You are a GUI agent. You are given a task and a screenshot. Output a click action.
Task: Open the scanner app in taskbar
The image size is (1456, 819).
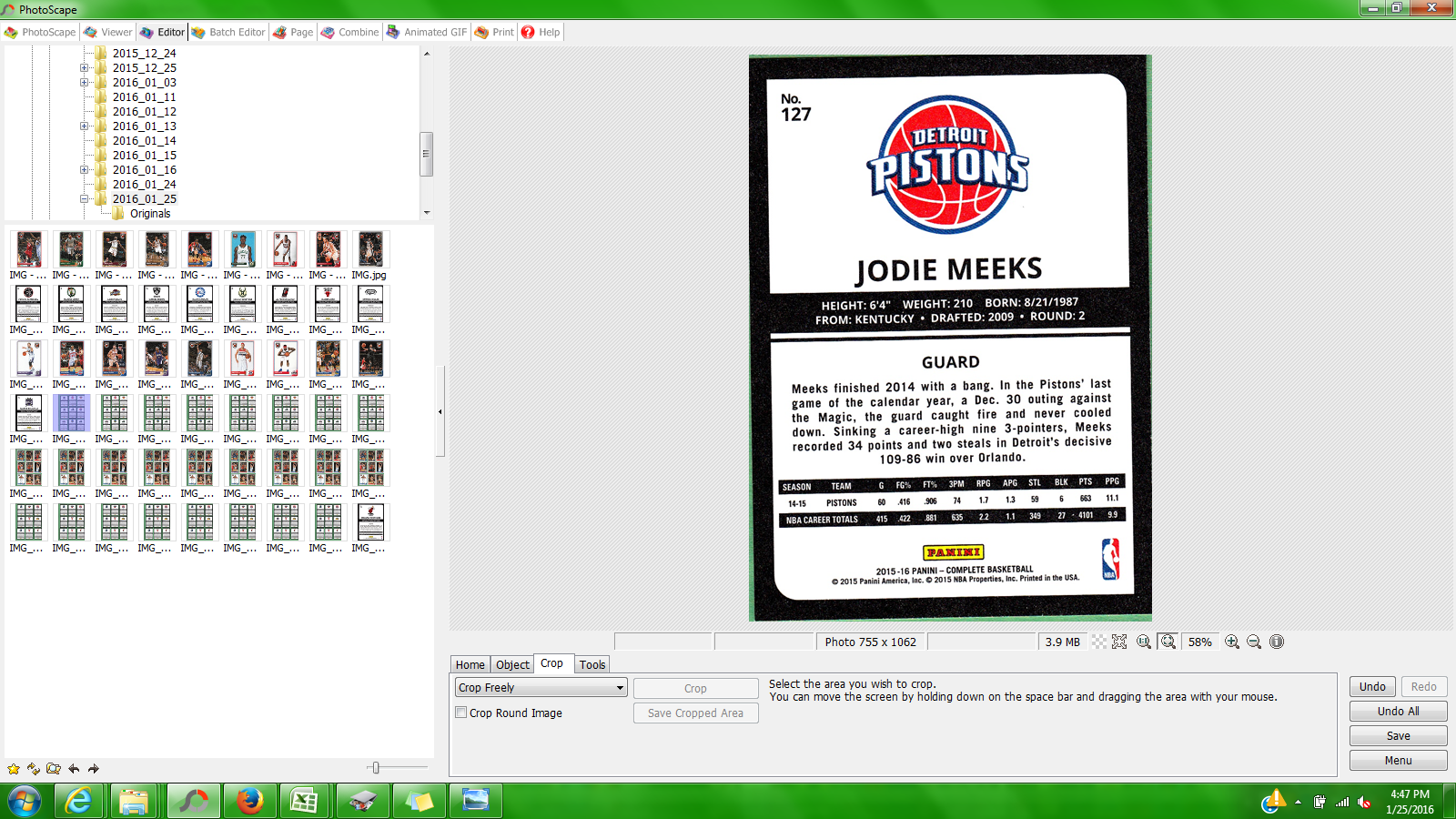[362, 801]
